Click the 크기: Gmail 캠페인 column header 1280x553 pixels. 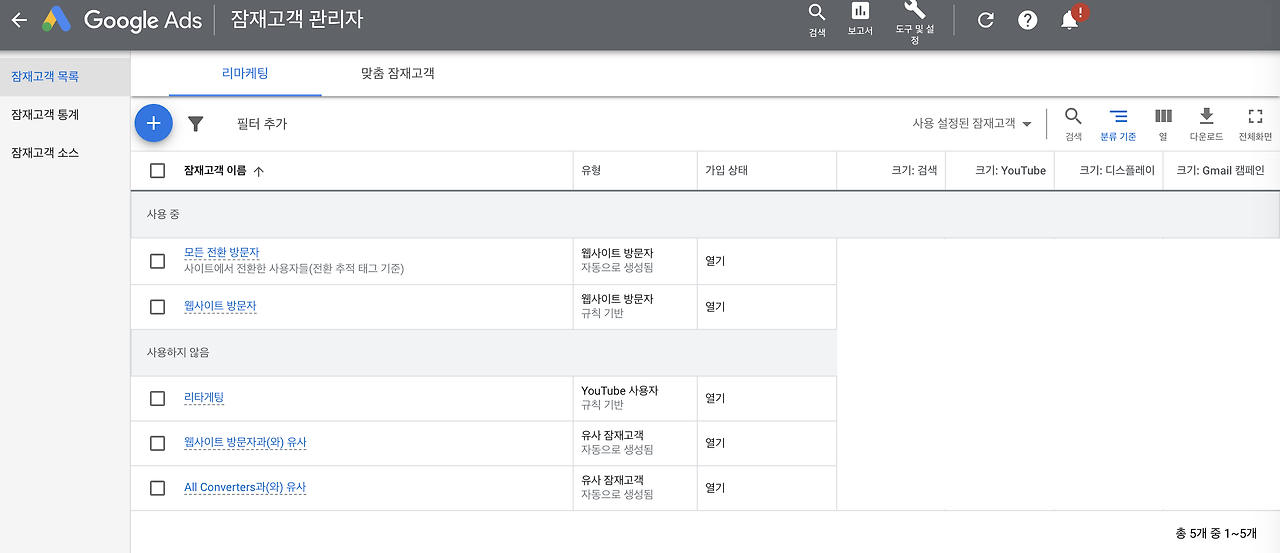pyautogui.click(x=1220, y=171)
